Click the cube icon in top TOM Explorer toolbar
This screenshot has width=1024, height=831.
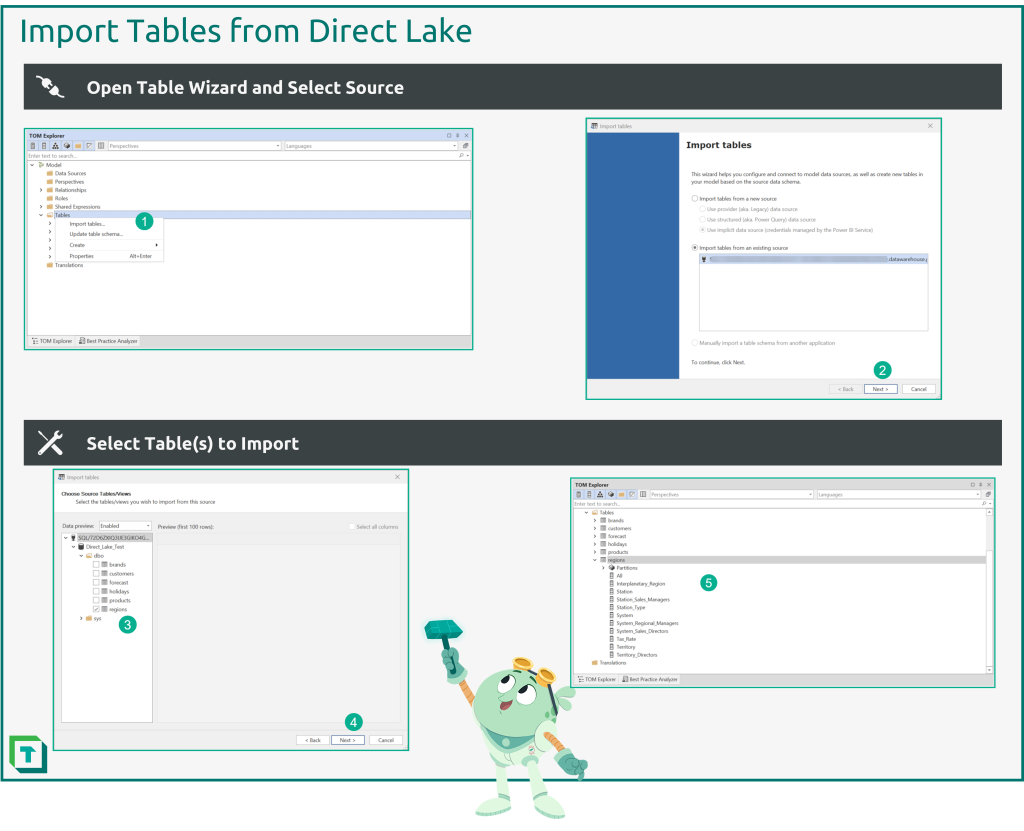coord(67,146)
